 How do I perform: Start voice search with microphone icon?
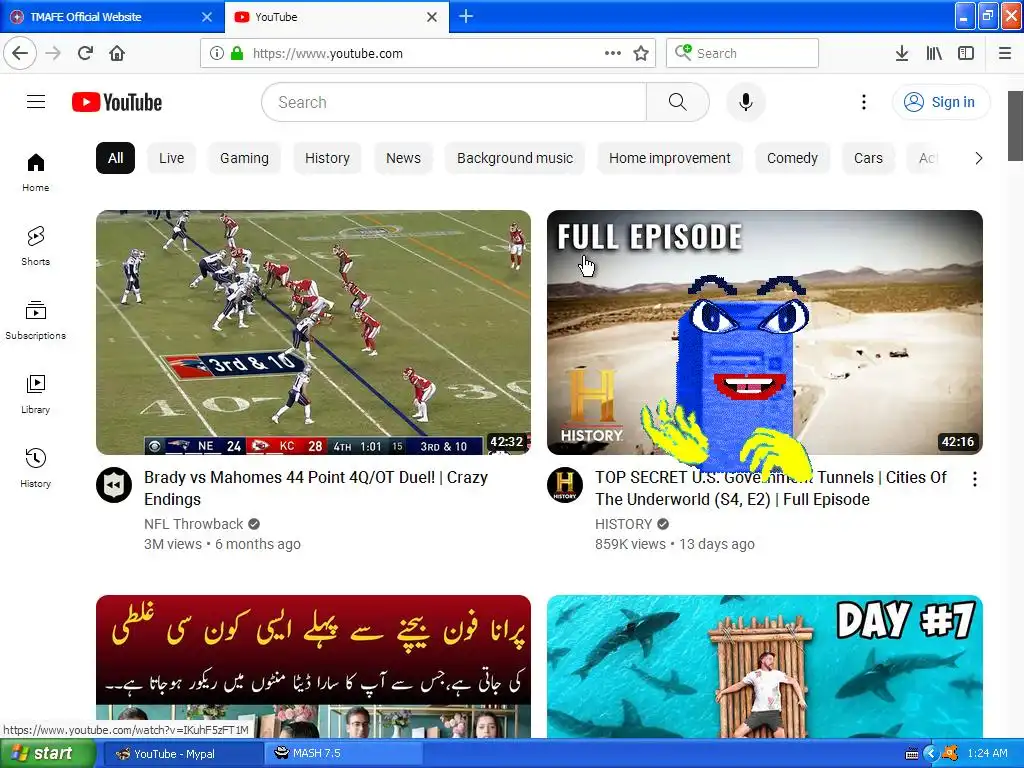[746, 102]
